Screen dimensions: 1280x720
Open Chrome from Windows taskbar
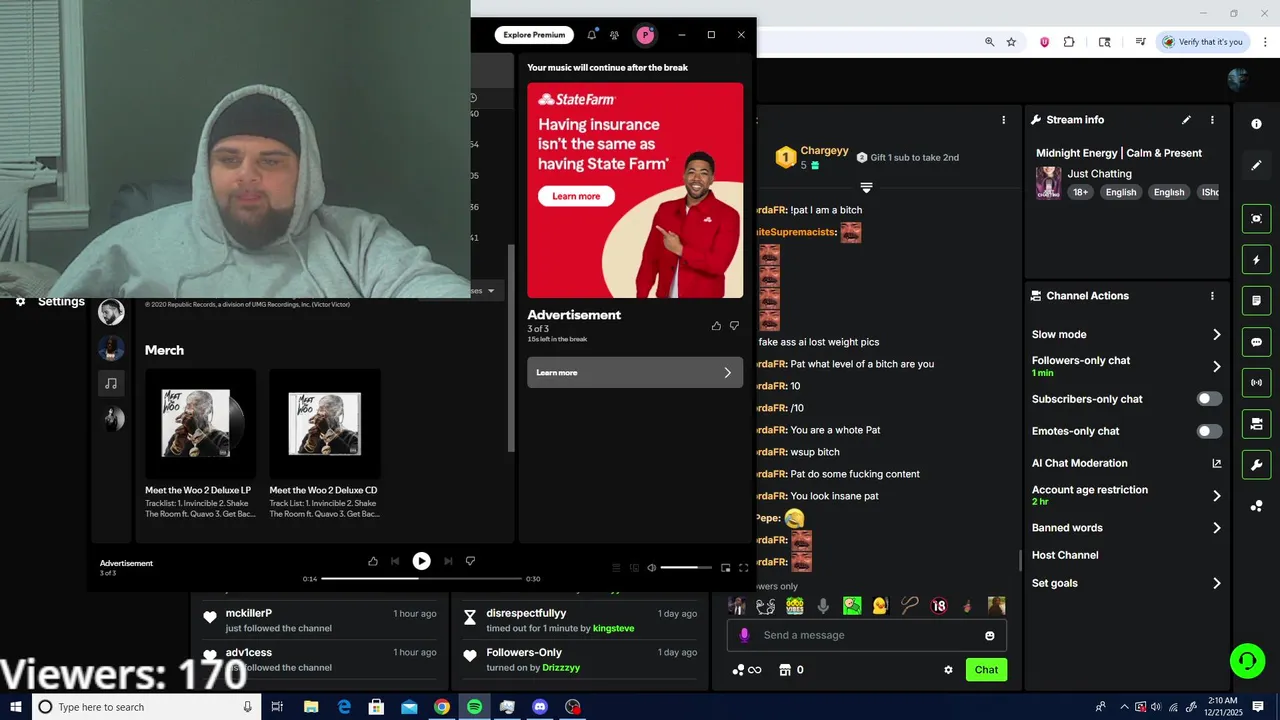(x=442, y=707)
